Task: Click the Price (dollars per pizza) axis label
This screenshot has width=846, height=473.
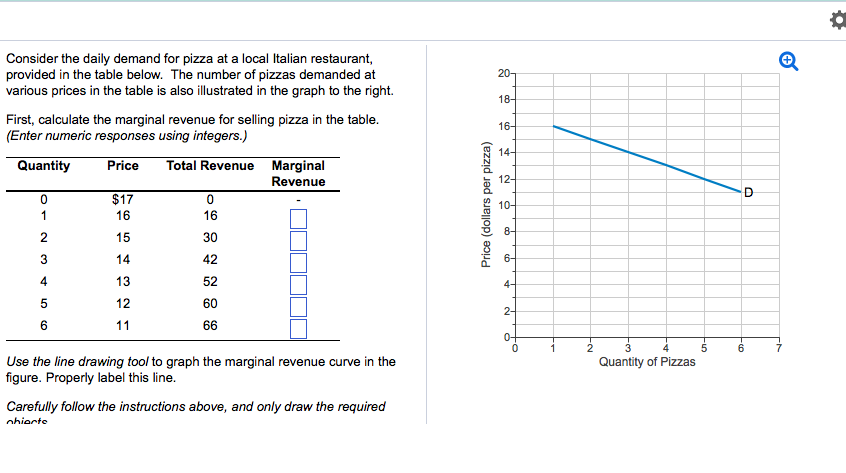Action: click(x=487, y=204)
